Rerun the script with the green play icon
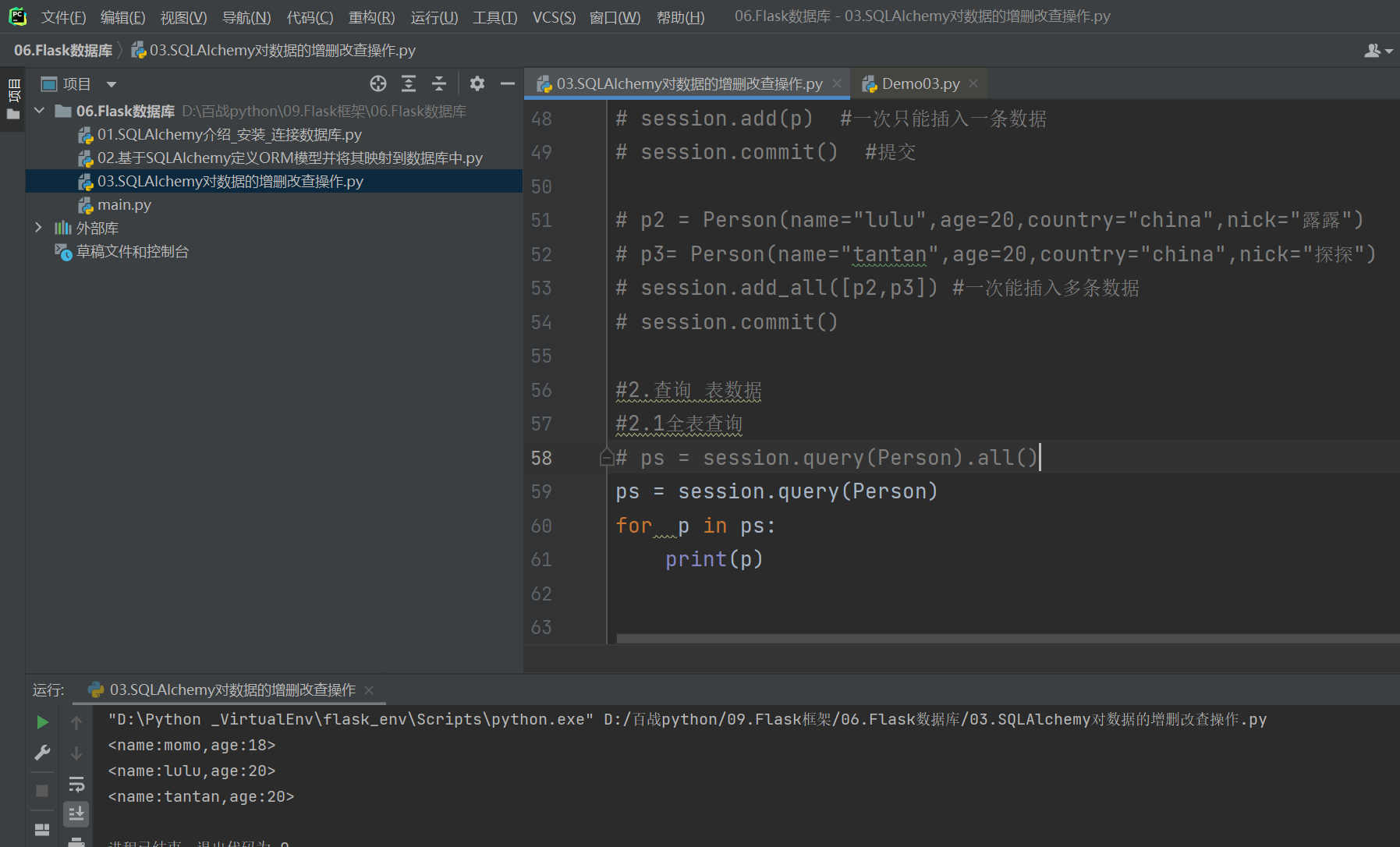 coord(43,722)
